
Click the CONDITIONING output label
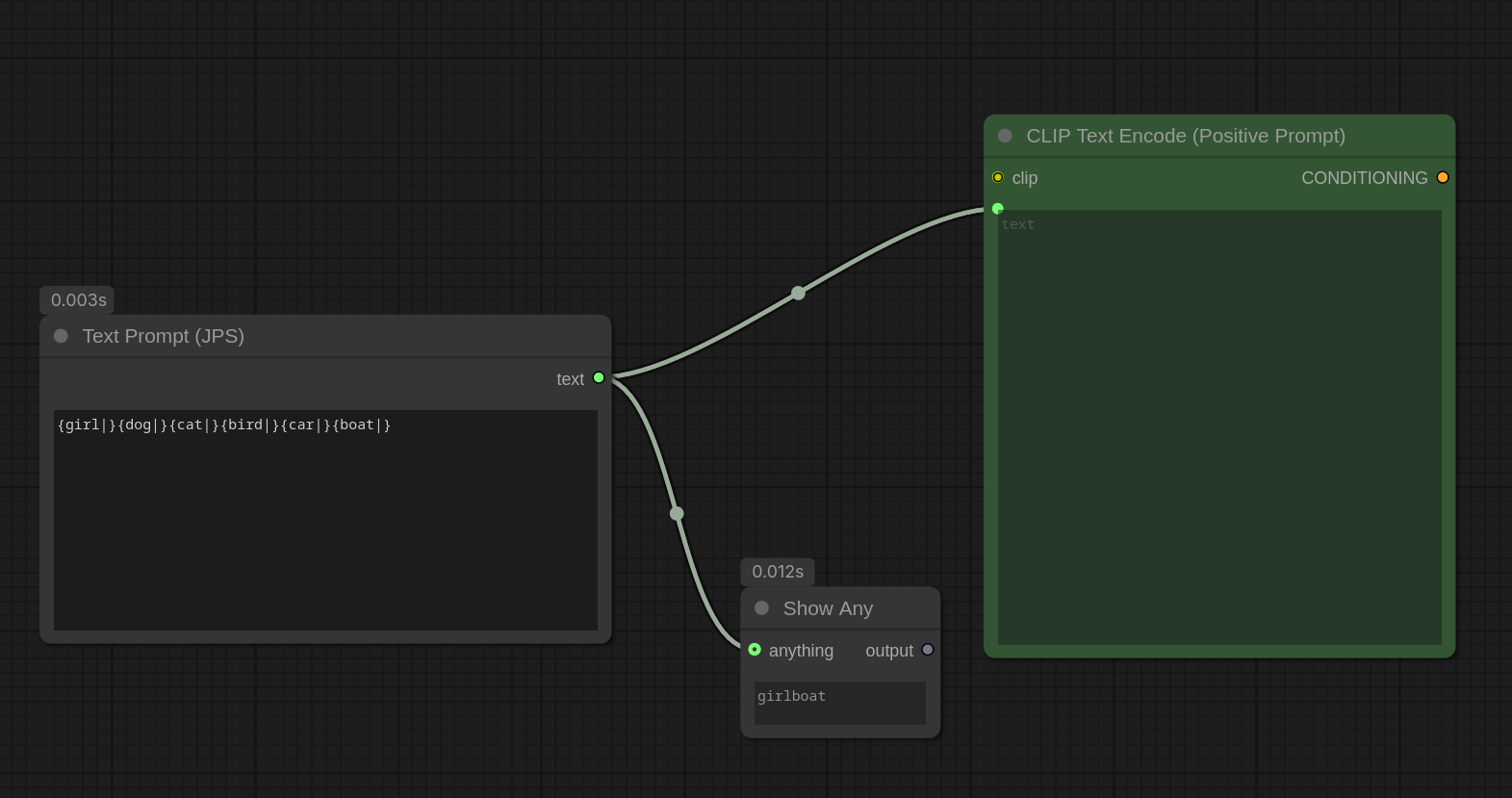coord(1364,178)
